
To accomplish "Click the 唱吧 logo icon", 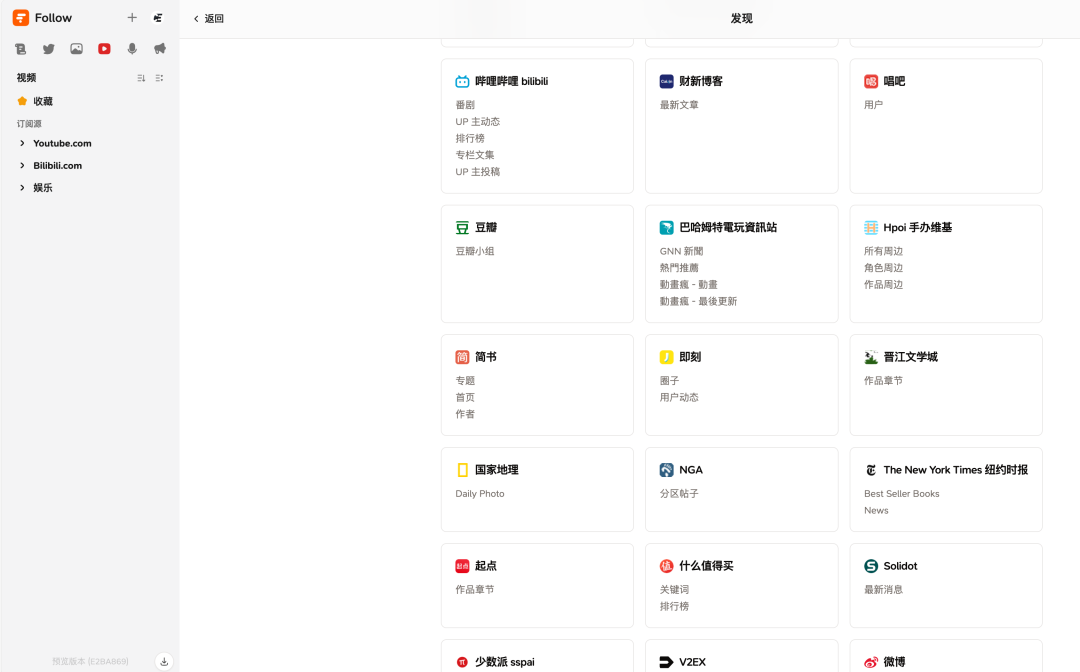I will pyautogui.click(x=871, y=81).
